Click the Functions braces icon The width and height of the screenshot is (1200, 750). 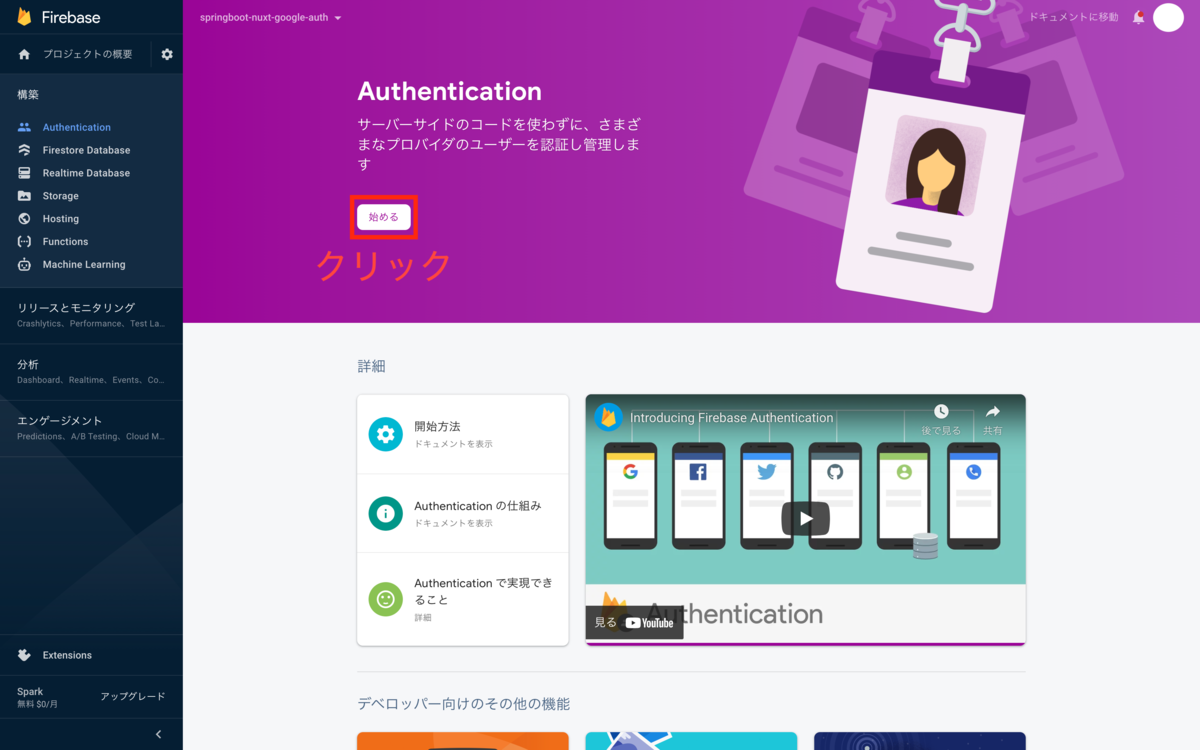point(24,242)
